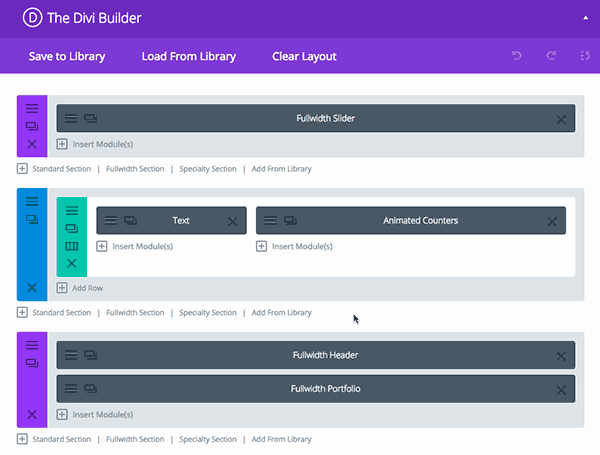
Task: Duplicate the Fullwidth Portfolio module
Action: tap(91, 389)
